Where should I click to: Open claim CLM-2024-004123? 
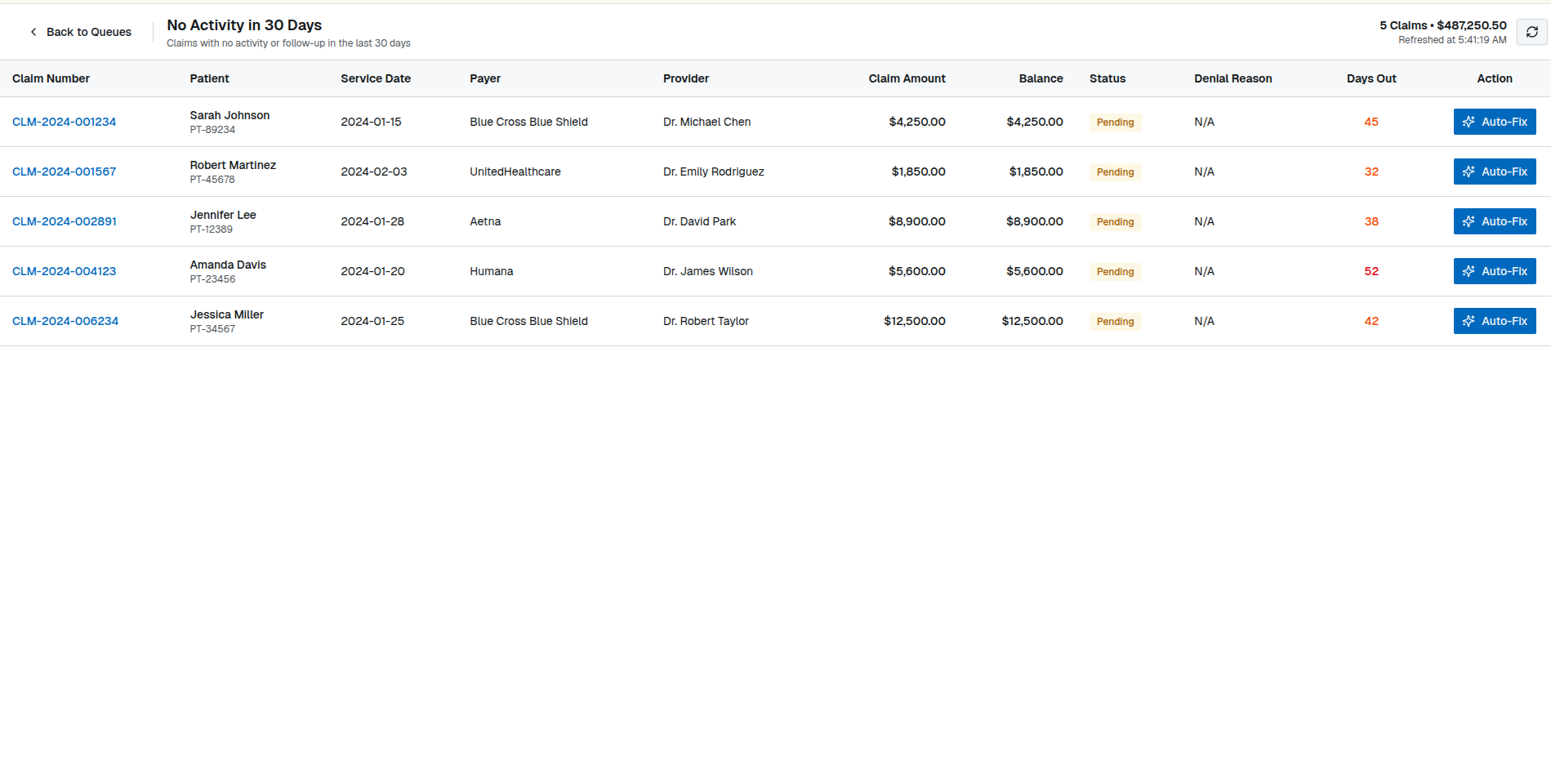(x=64, y=271)
